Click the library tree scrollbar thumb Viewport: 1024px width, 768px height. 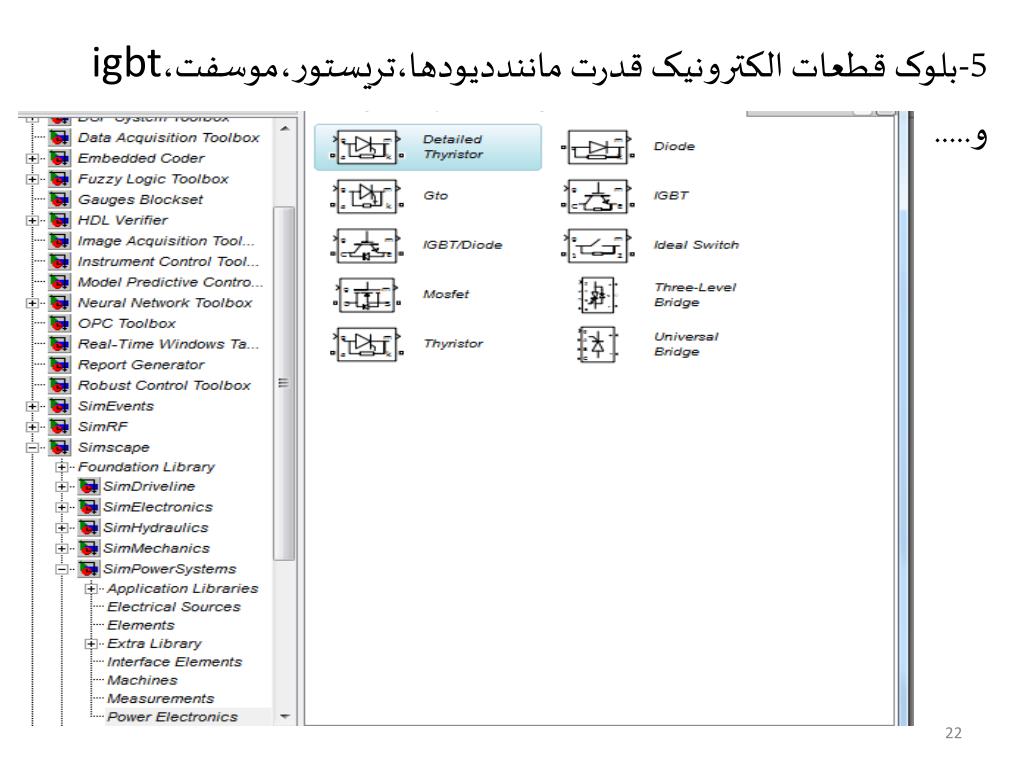[284, 383]
